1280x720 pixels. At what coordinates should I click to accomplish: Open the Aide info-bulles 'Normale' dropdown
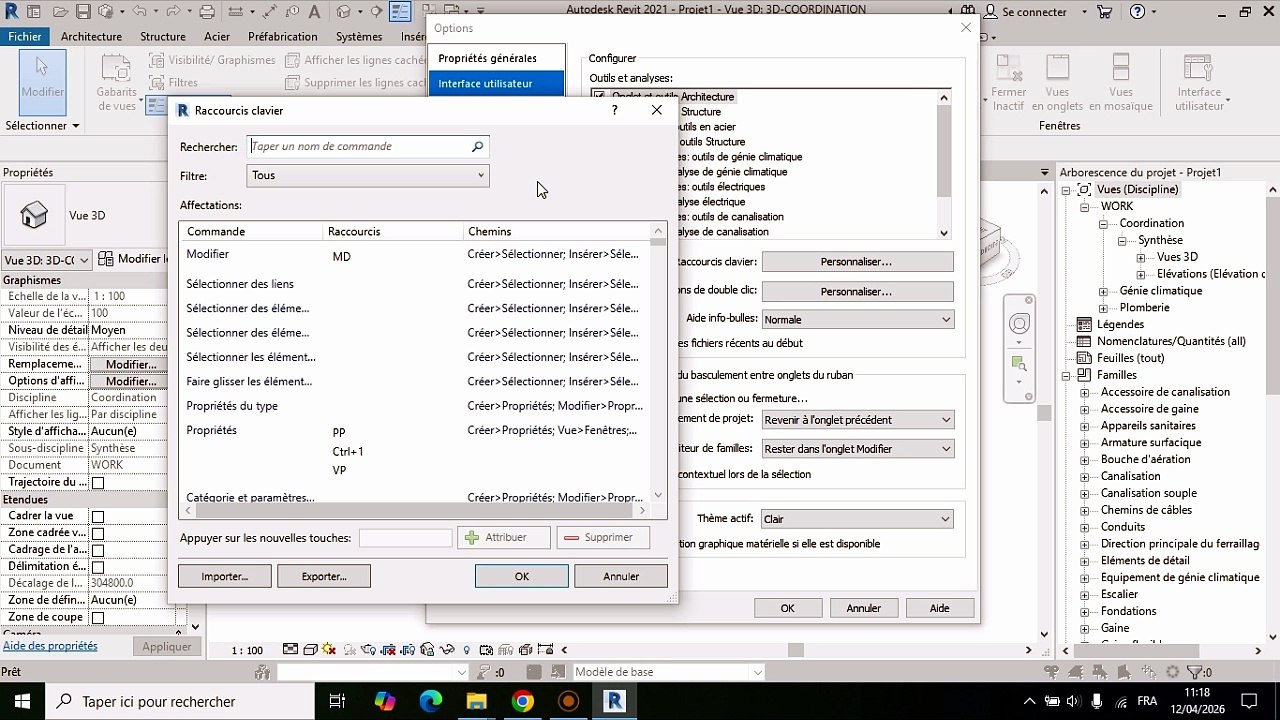click(x=857, y=320)
